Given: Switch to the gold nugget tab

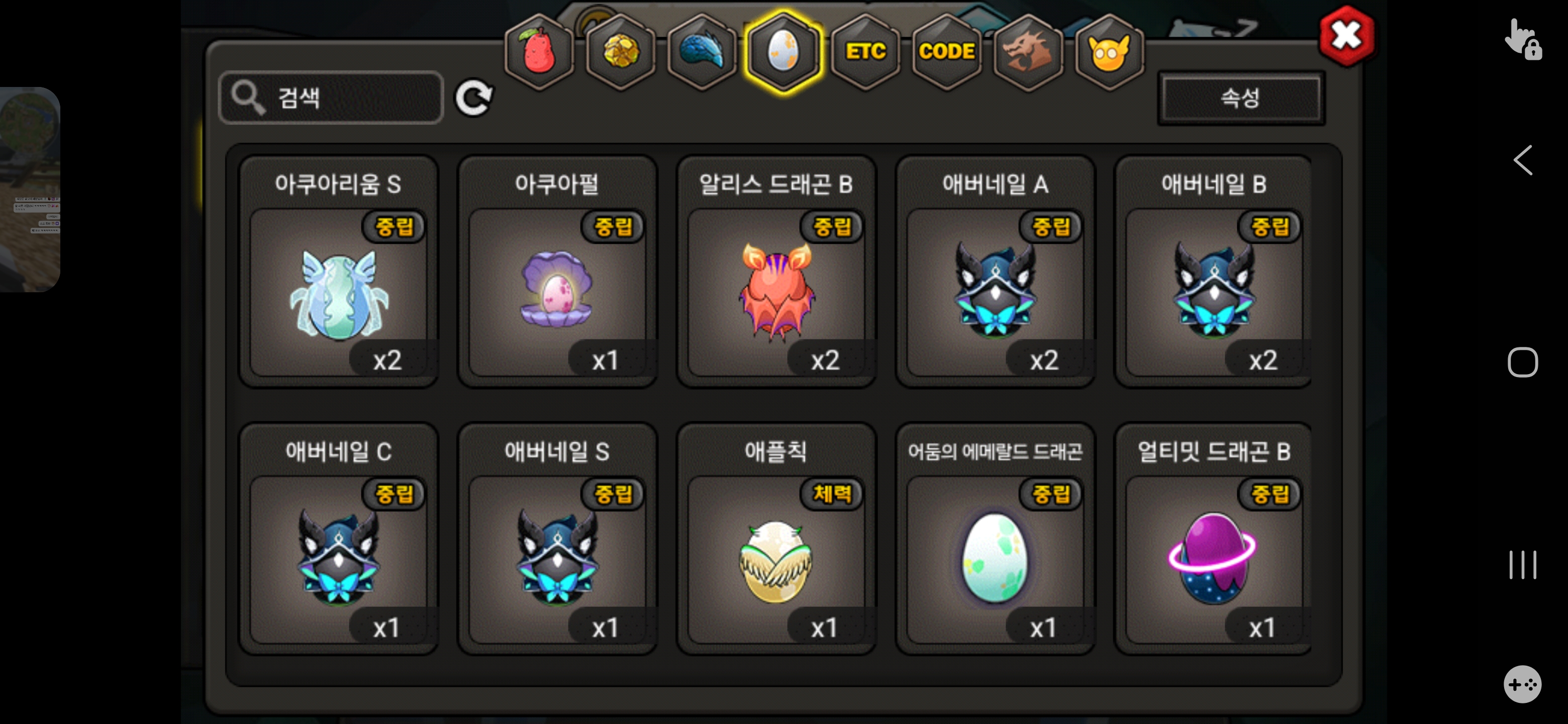Looking at the screenshot, I should [x=620, y=52].
